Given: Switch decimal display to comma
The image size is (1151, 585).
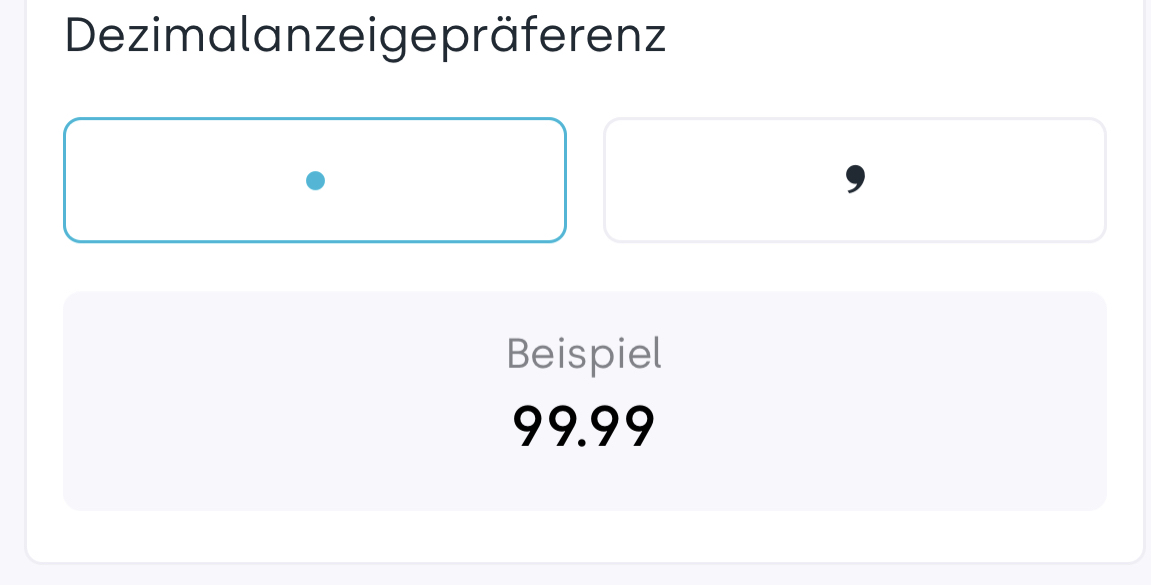Looking at the screenshot, I should [854, 180].
